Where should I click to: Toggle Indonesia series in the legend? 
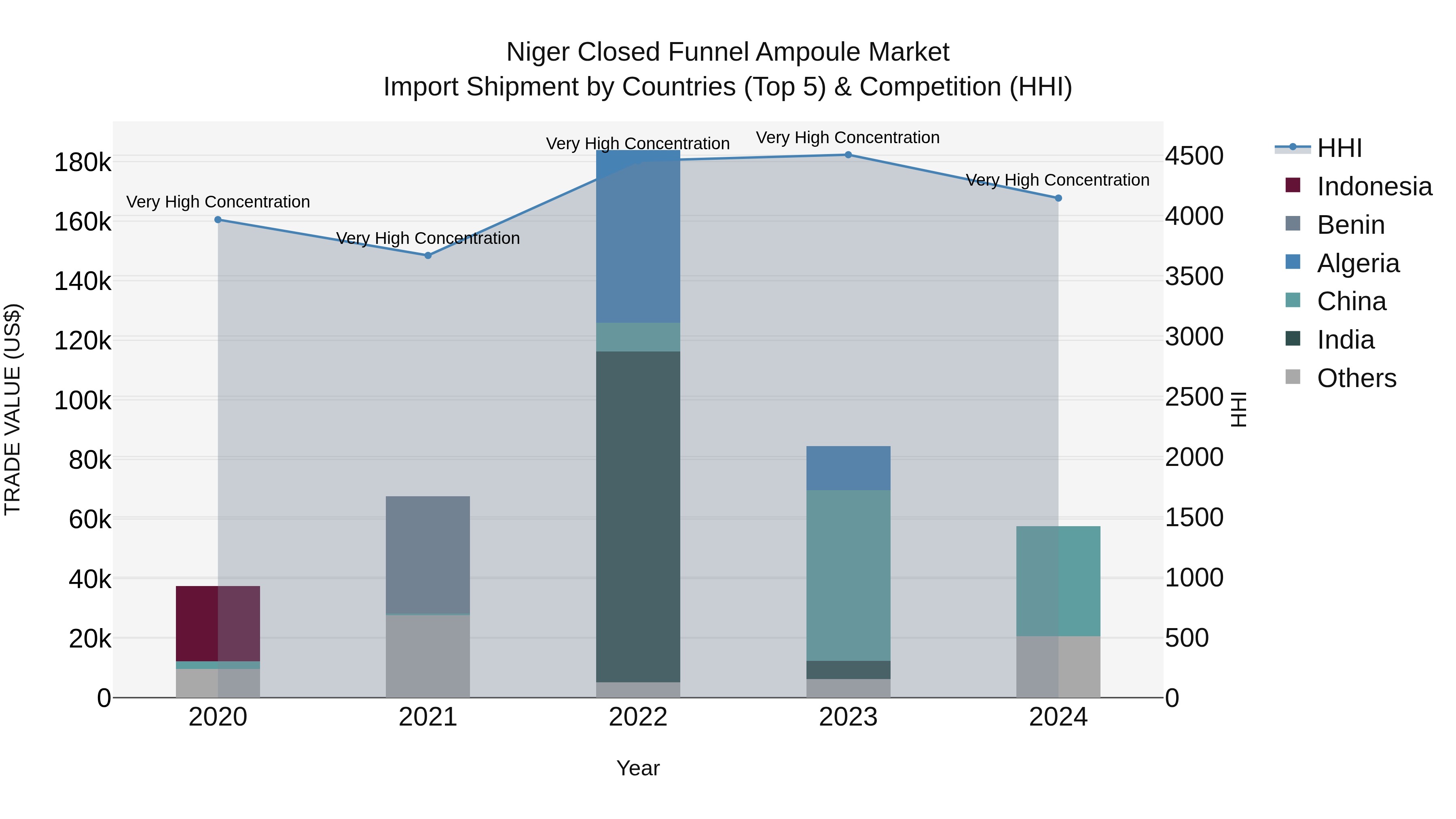(1358, 186)
